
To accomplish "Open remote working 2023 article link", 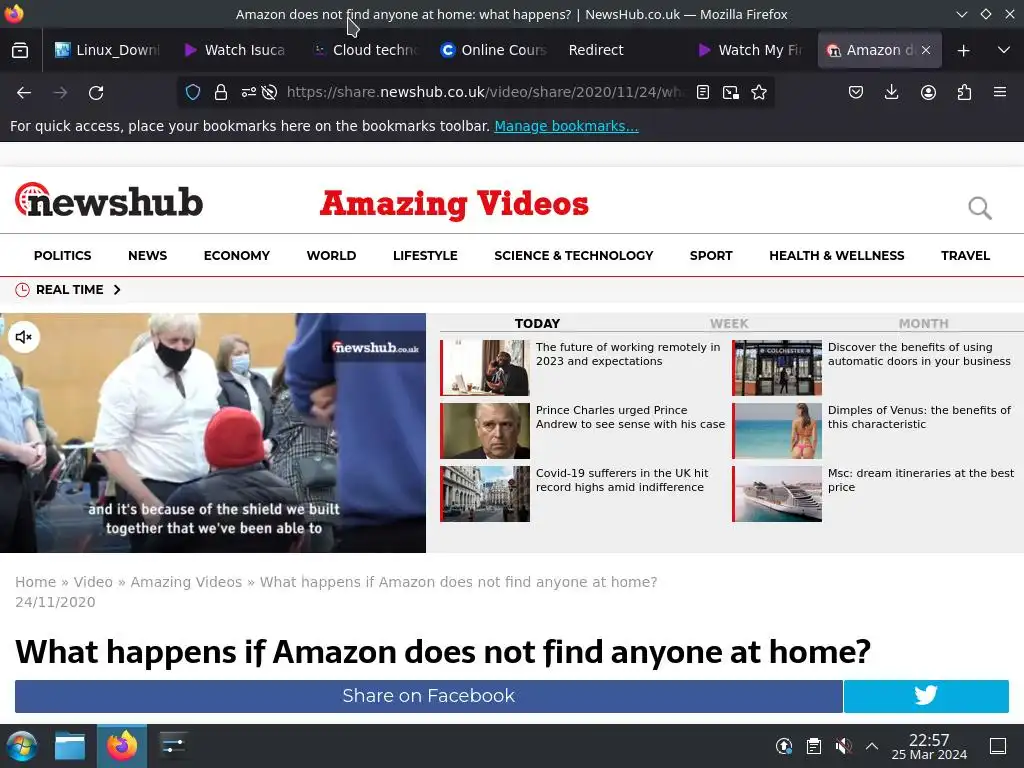I will (x=628, y=354).
